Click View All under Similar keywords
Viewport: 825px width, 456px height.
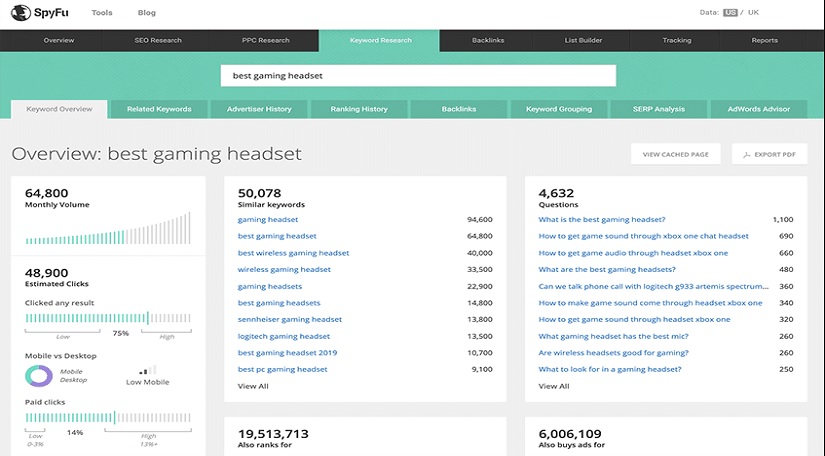point(253,386)
